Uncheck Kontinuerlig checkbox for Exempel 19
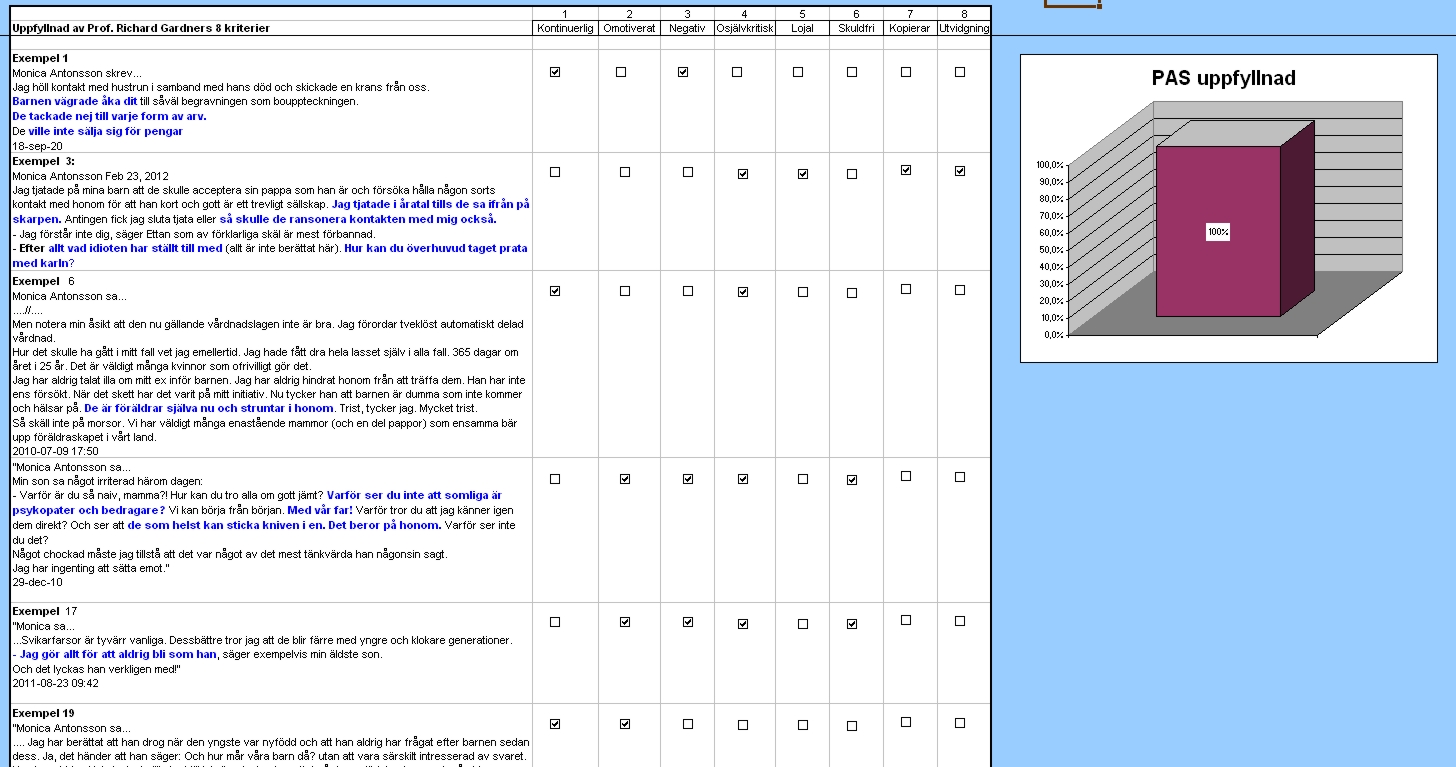 click(555, 724)
